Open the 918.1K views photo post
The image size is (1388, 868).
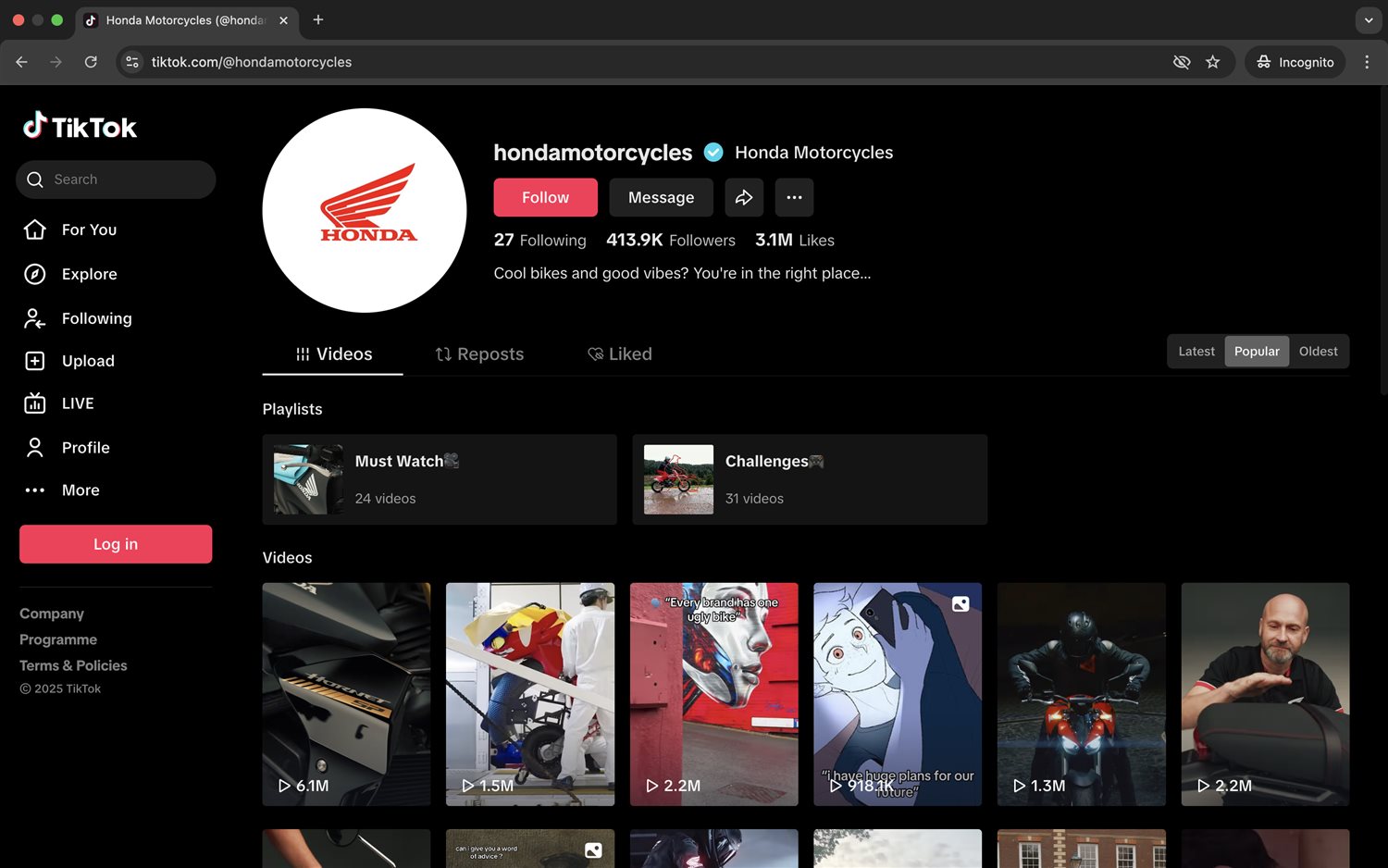click(898, 694)
